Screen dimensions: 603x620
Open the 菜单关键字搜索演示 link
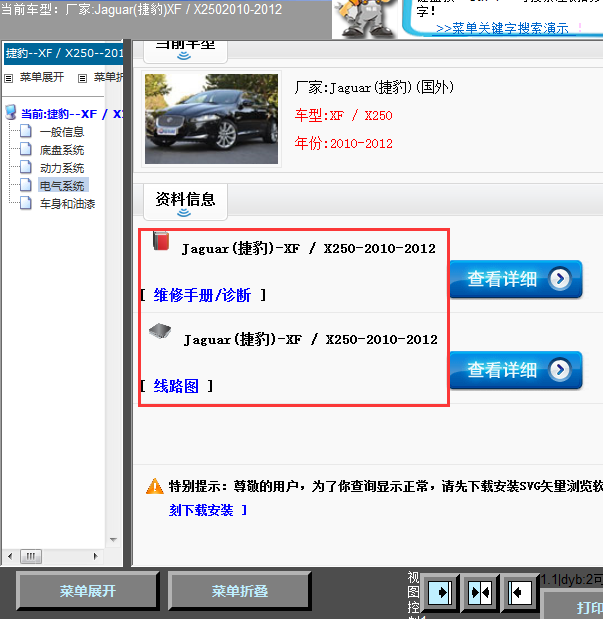[x=502, y=28]
